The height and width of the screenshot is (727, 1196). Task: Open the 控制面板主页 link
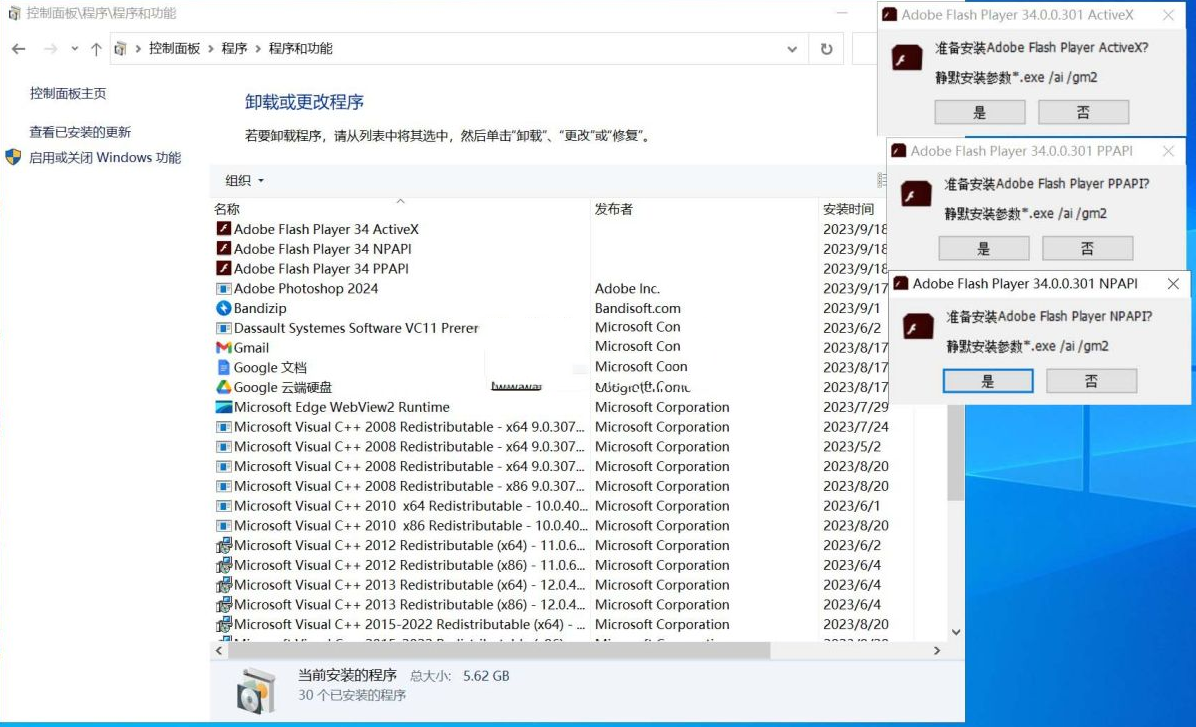click(68, 93)
